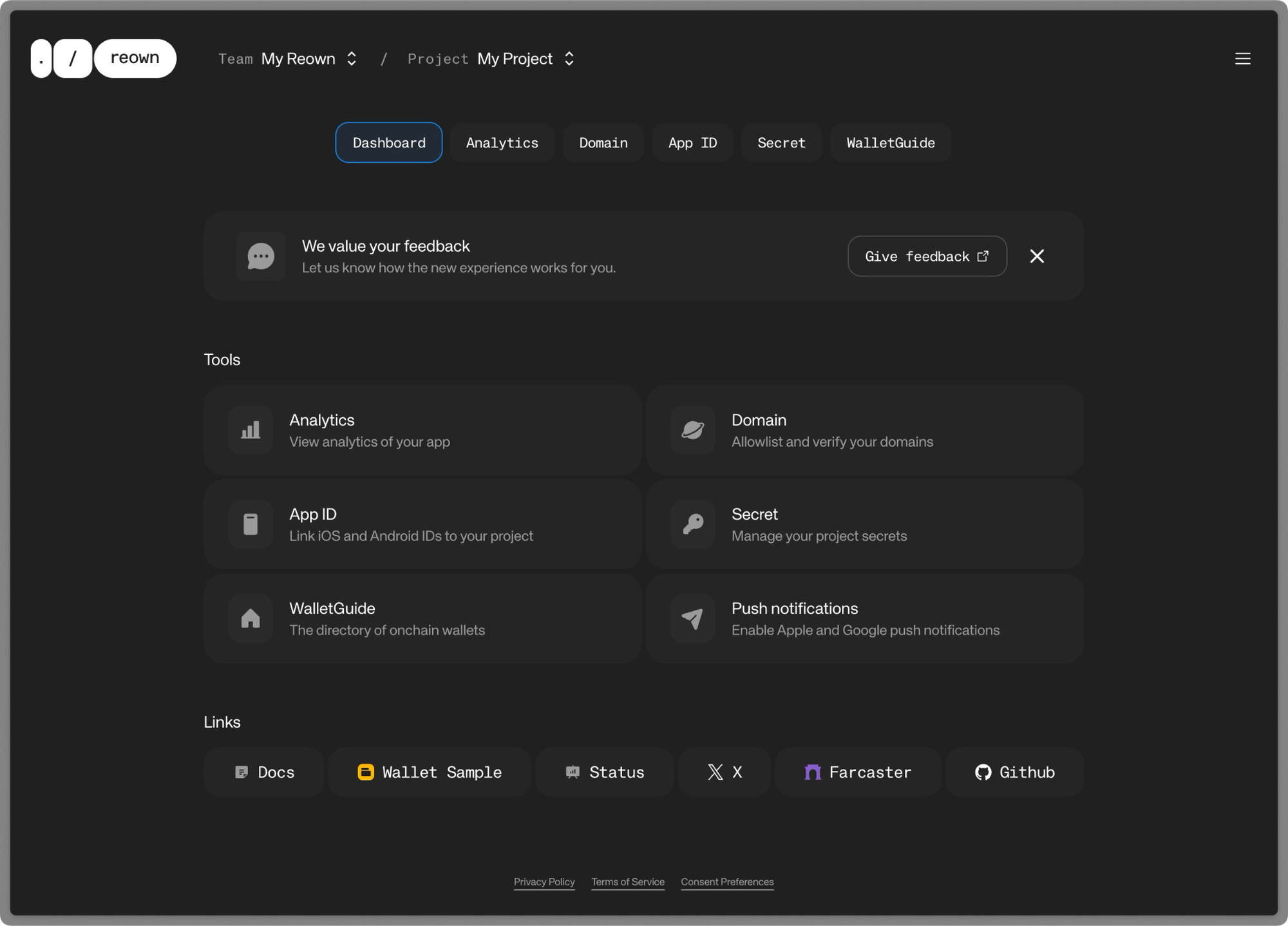
Task: Open the Push notifications card title
Action: pos(795,608)
